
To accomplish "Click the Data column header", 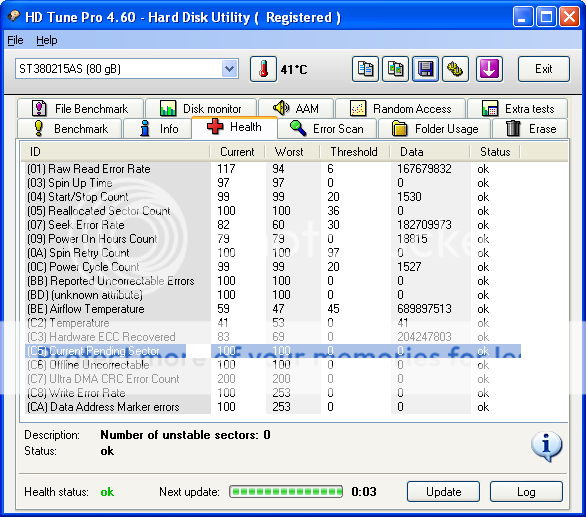I will 429,152.
